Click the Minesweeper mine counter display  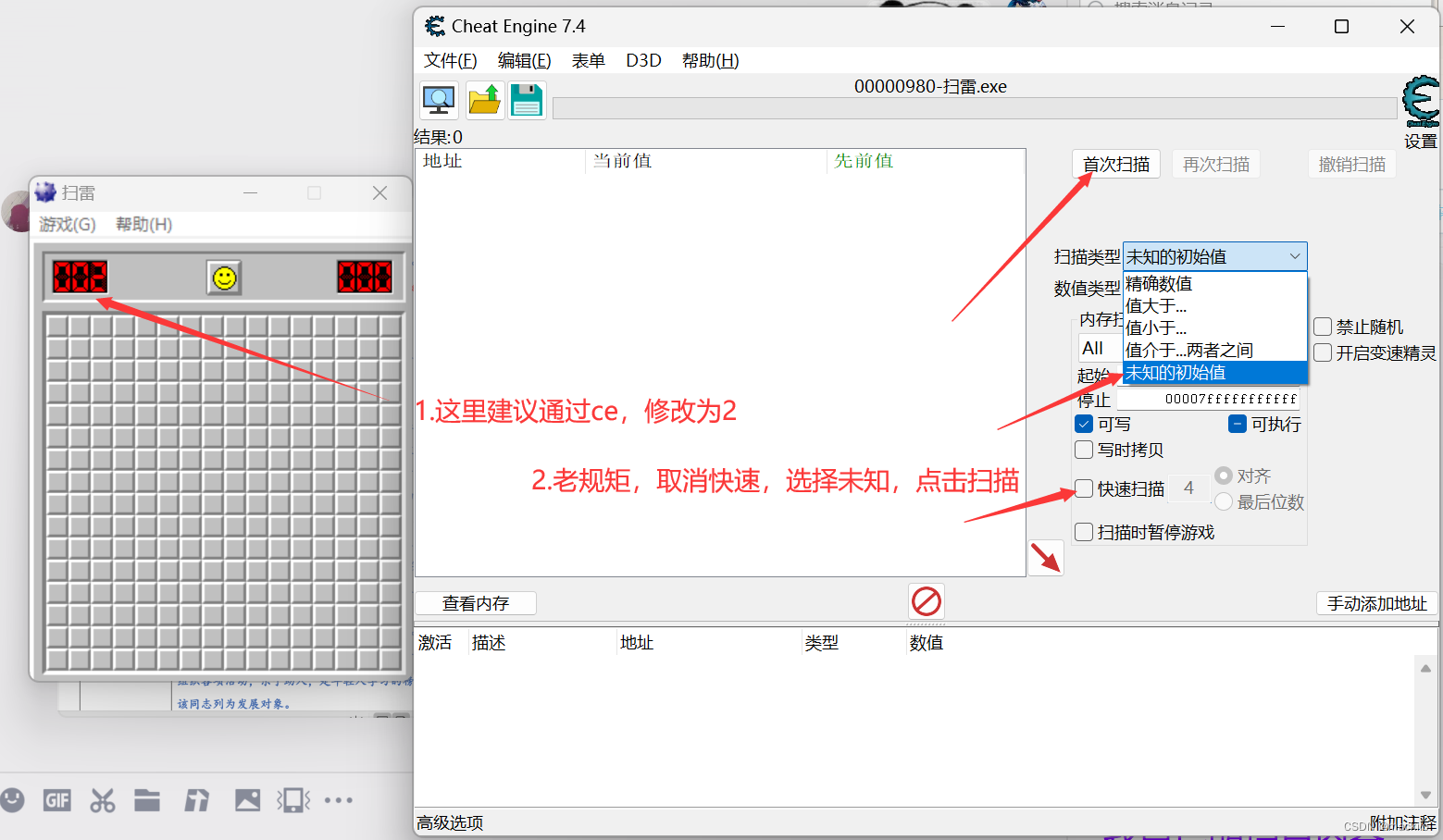[x=80, y=277]
